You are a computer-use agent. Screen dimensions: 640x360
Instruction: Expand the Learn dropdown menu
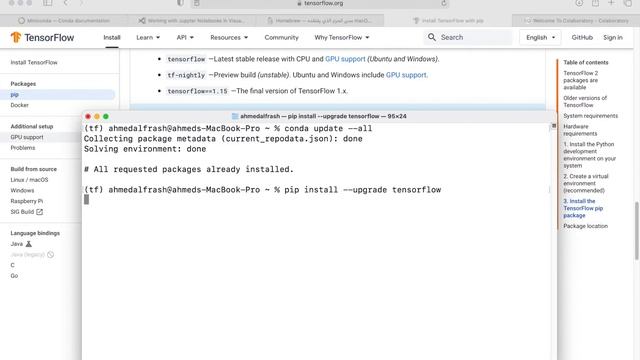tap(148, 38)
